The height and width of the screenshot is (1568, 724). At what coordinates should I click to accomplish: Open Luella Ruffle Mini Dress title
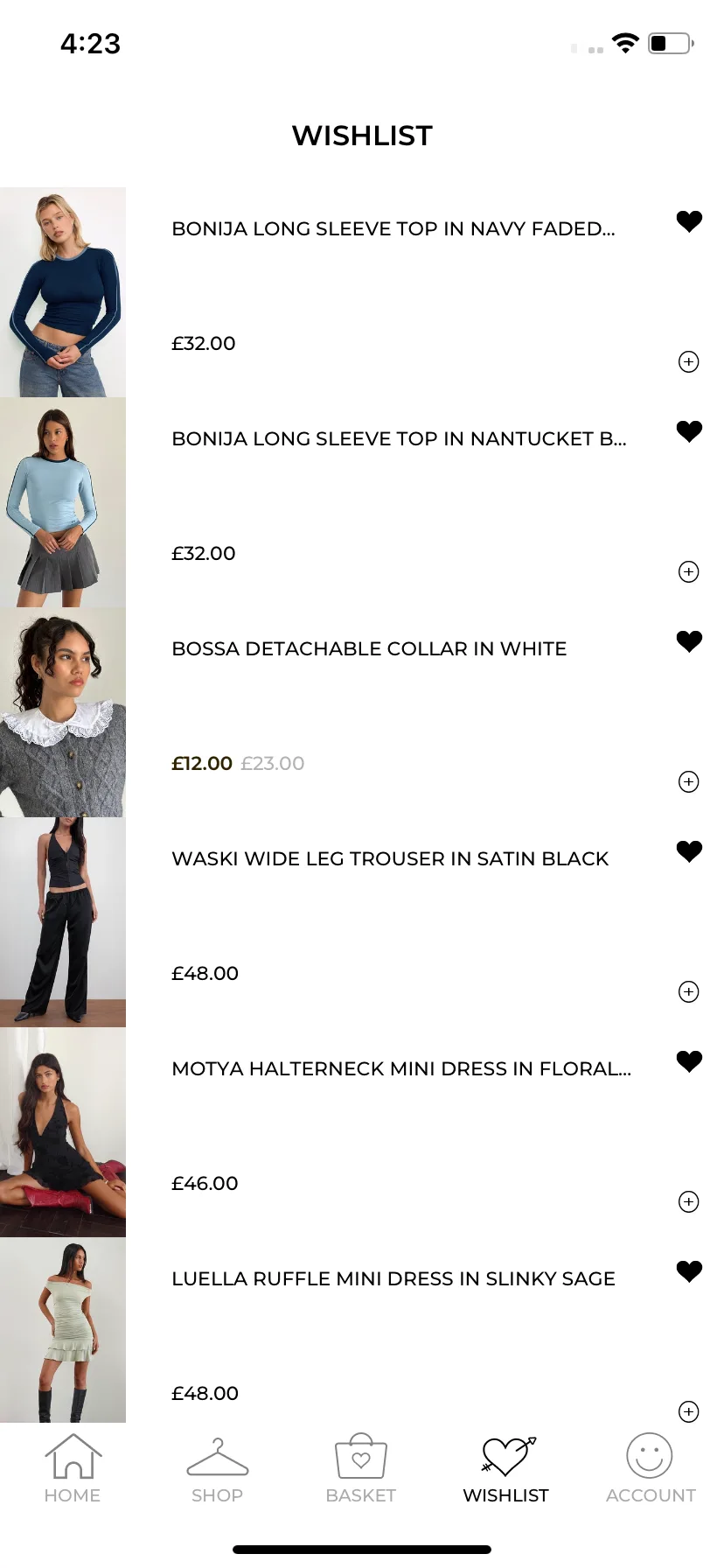tap(393, 1278)
